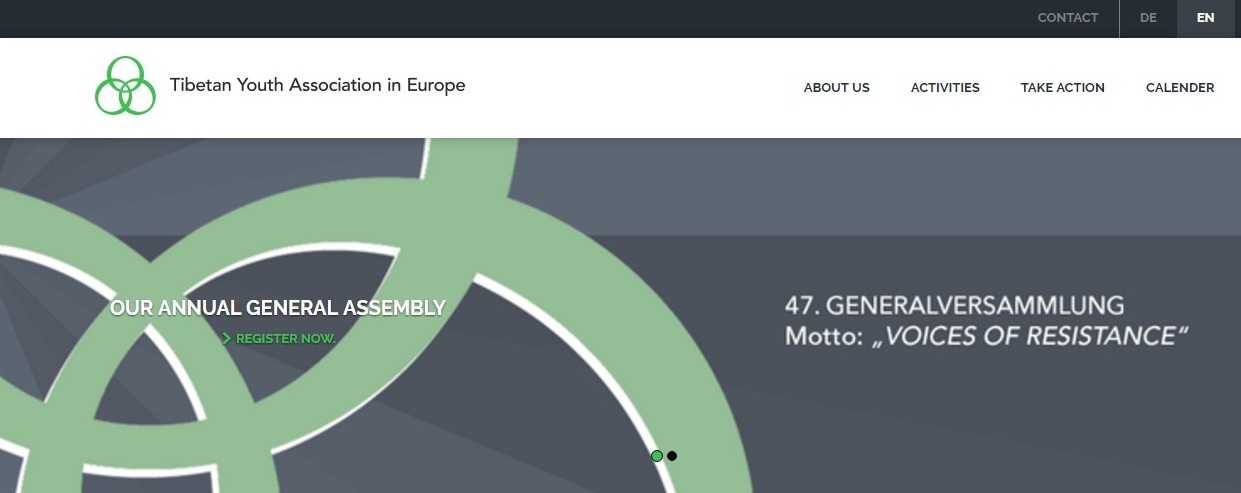1241x493 pixels.
Task: Go to the Calender page
Action: click(1179, 88)
